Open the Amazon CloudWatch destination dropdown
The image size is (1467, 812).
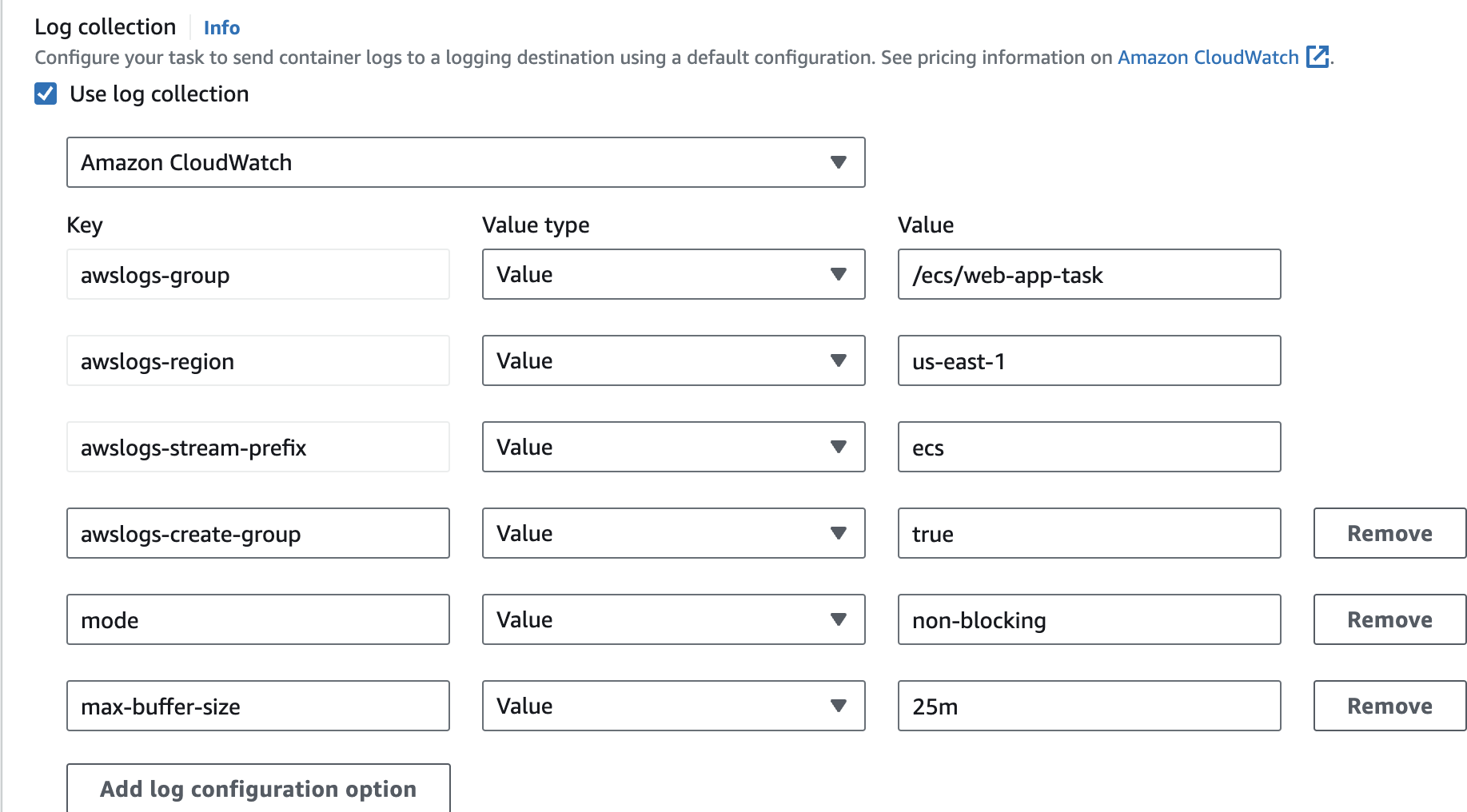[x=465, y=162]
